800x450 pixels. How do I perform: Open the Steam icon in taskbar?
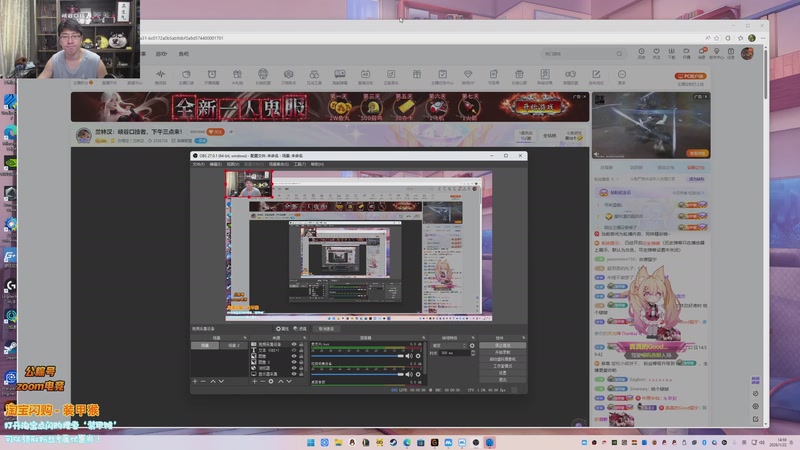(x=393, y=442)
